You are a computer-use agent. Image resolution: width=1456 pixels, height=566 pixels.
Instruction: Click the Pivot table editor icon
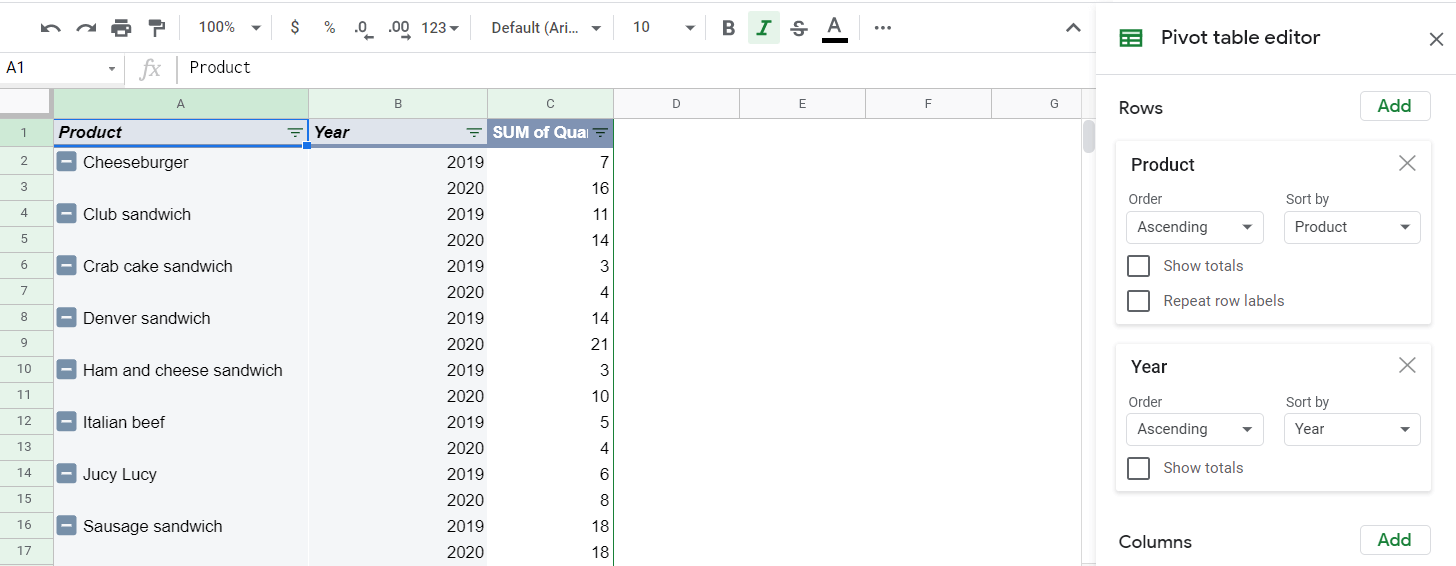(x=1131, y=39)
